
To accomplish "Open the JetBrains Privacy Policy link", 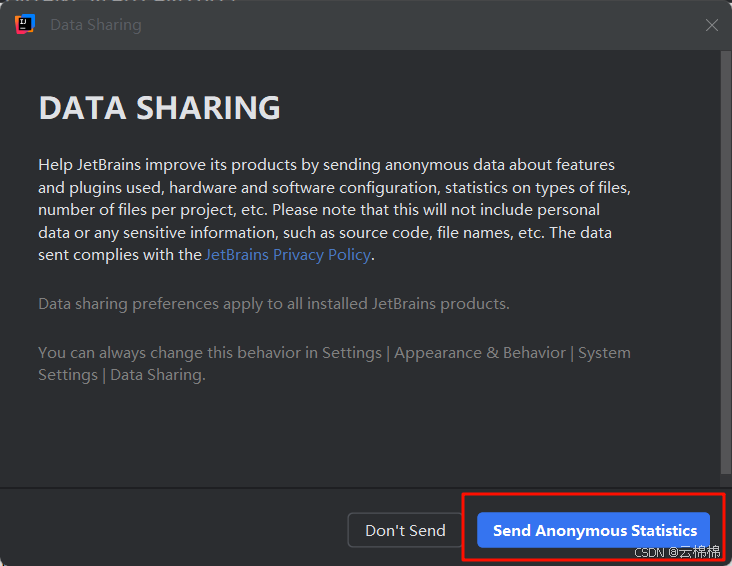I will (288, 255).
